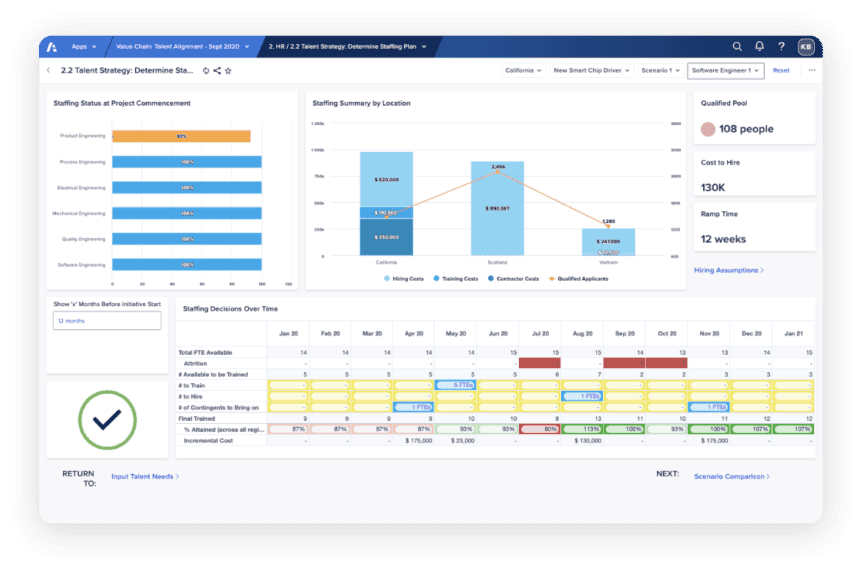Open the search icon in top bar
The height and width of the screenshot is (563, 859).
737,47
